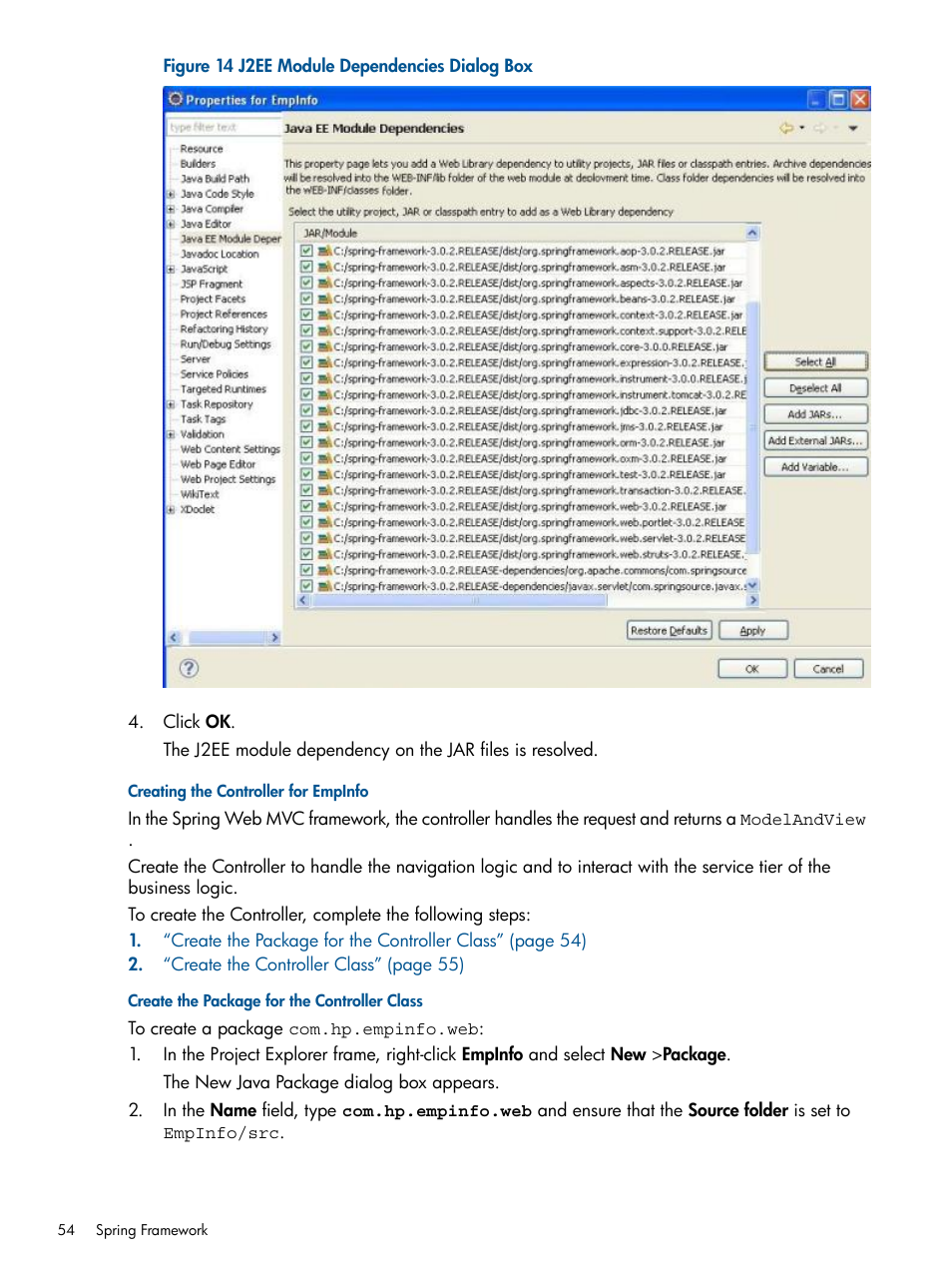Click the Add JARs... button

click(815, 413)
